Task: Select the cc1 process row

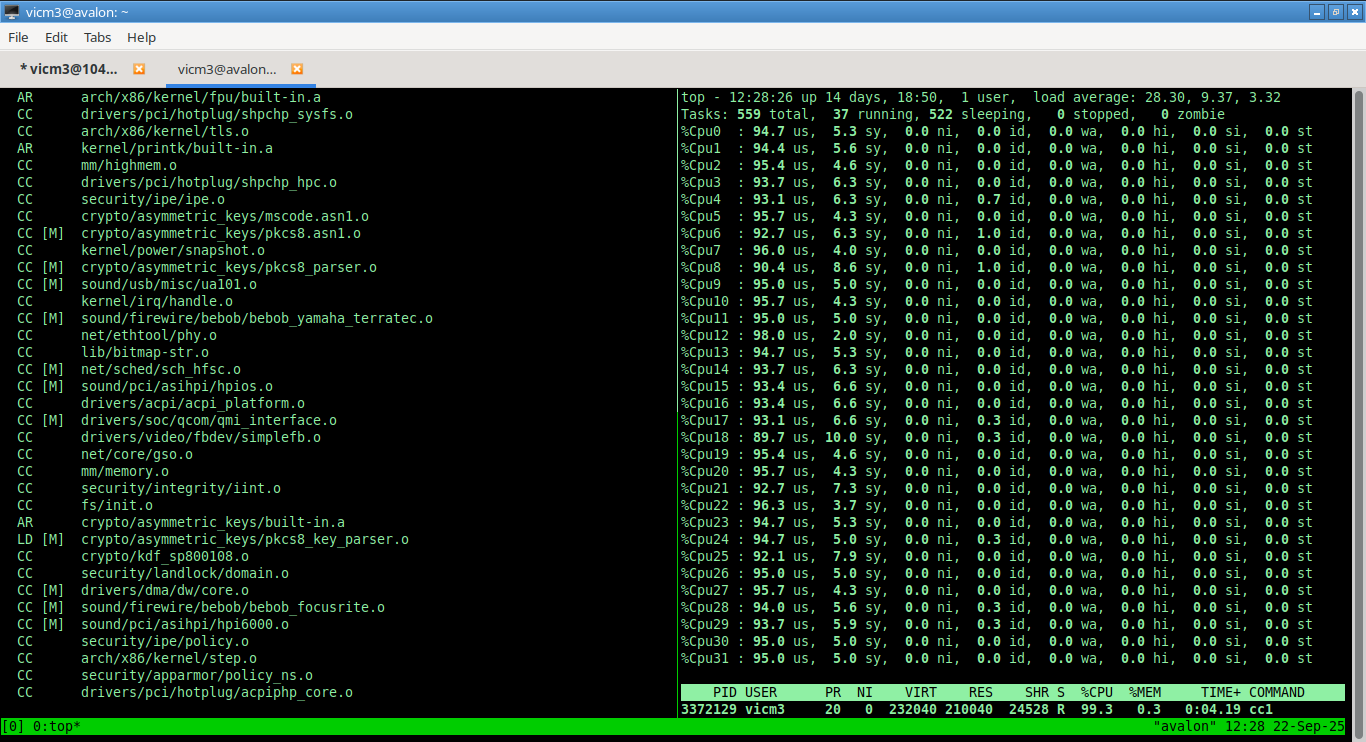Action: pyautogui.click(x=1012, y=709)
